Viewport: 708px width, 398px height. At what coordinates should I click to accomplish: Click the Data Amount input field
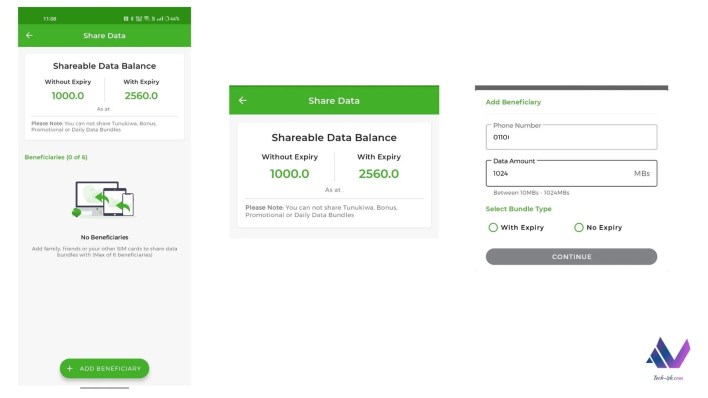[571, 173]
